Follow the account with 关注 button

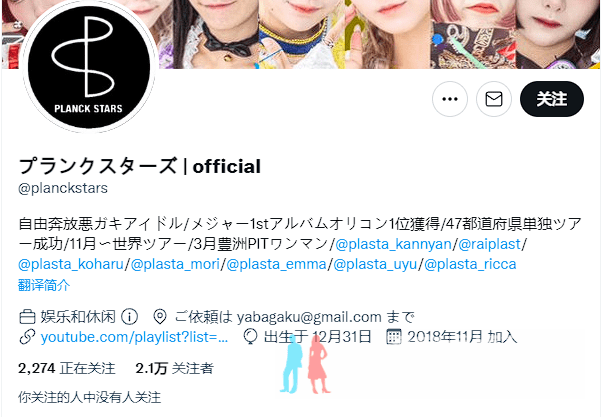click(x=551, y=99)
